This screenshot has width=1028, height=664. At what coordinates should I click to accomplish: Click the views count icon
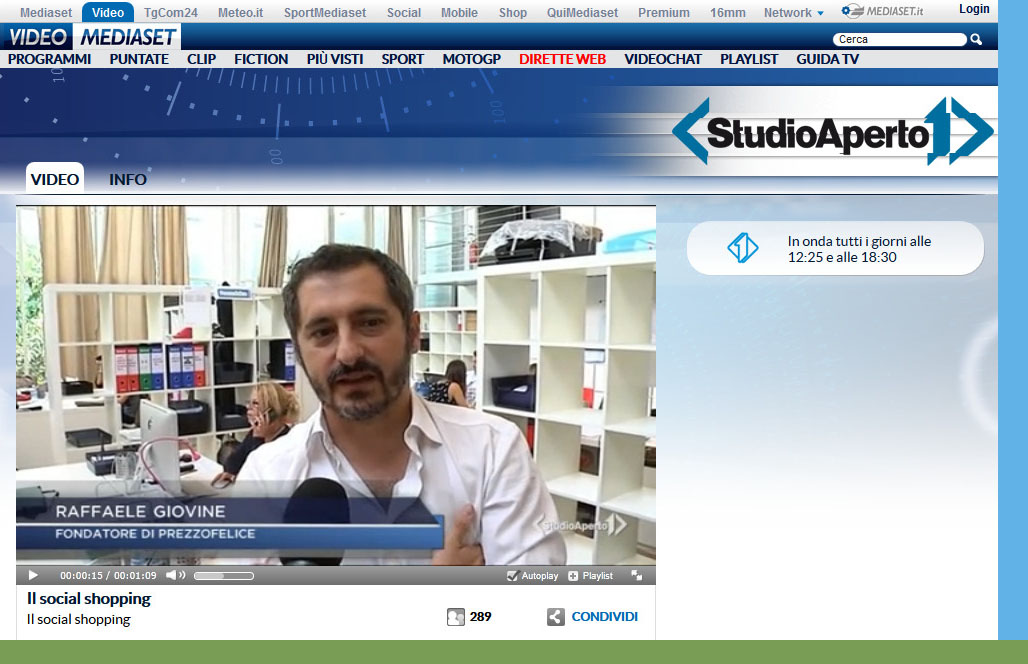(456, 617)
